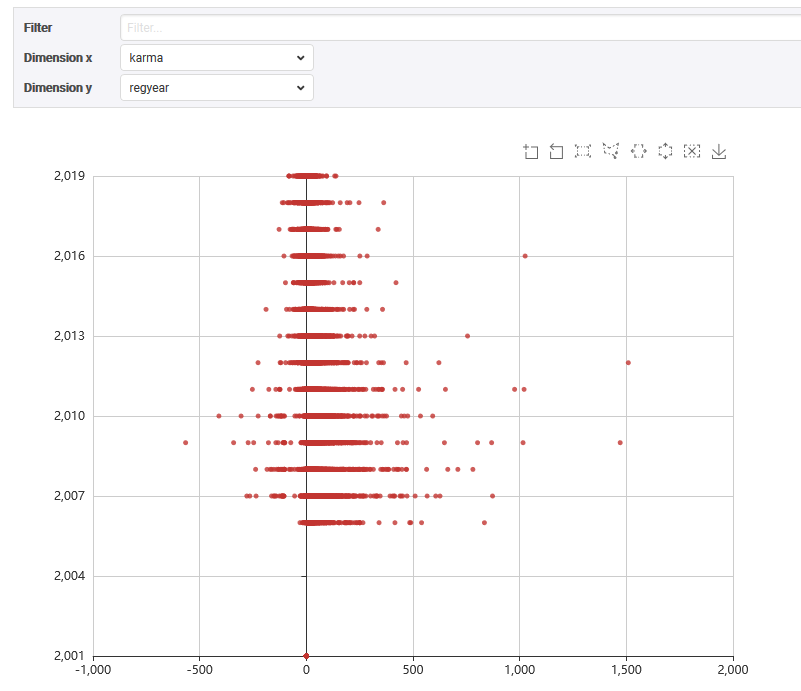Click the lone 2013 point near karma 750
The image size is (801, 691).
[x=467, y=336]
